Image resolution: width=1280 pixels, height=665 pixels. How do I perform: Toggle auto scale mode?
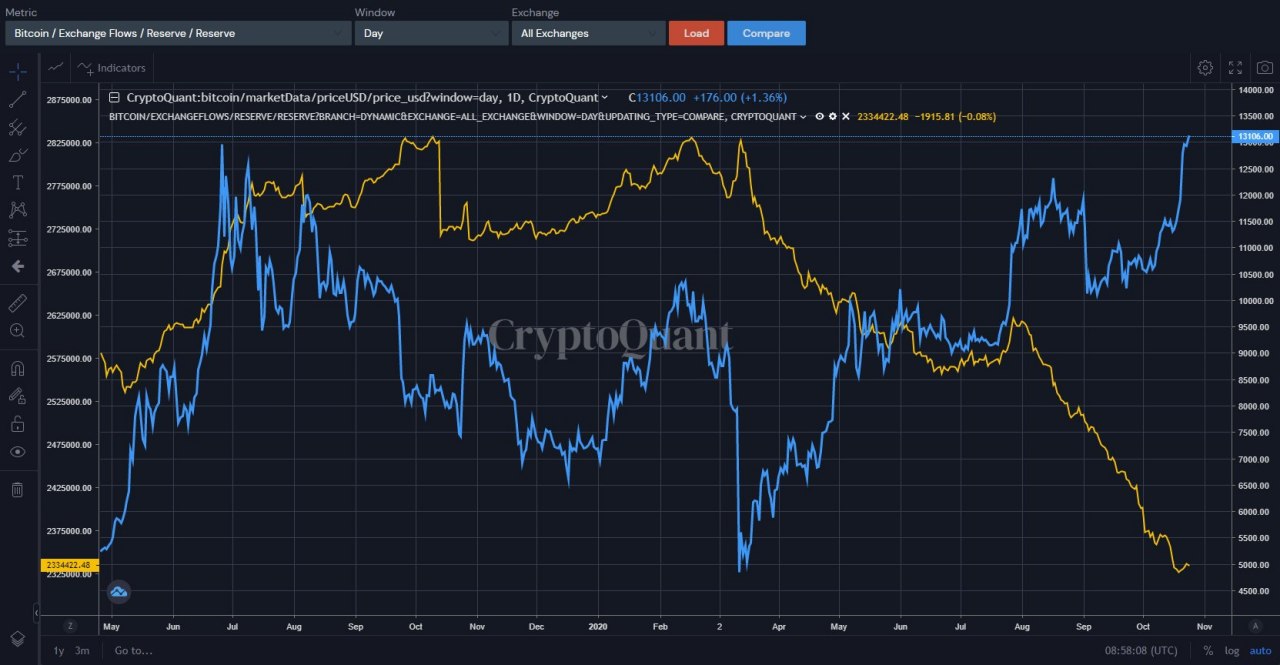click(x=1260, y=650)
